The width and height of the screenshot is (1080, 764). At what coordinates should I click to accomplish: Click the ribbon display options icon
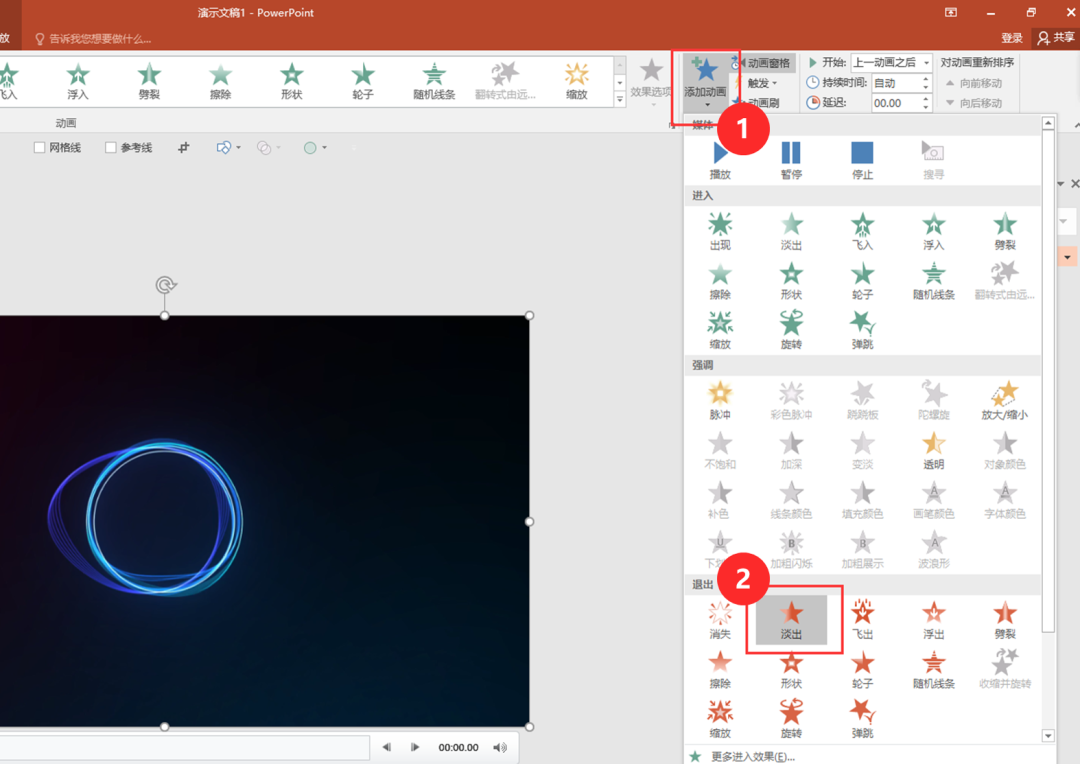[951, 12]
